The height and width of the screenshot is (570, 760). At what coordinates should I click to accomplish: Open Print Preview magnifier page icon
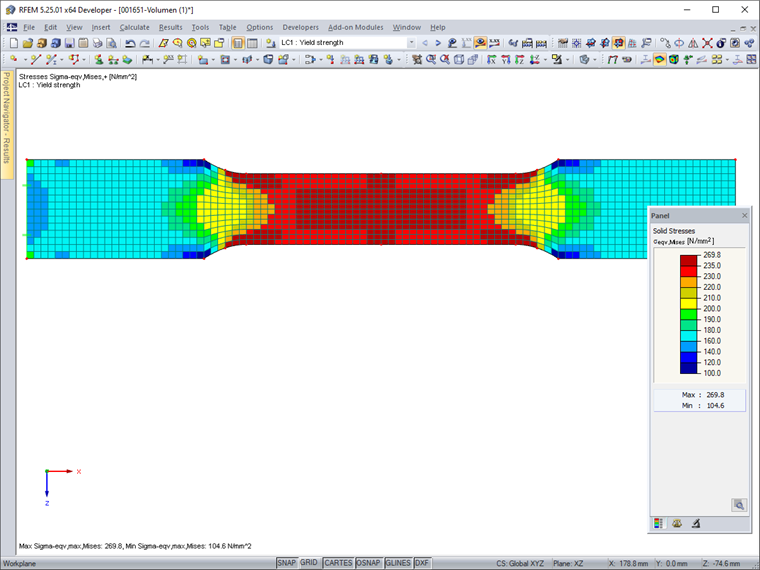(111, 43)
